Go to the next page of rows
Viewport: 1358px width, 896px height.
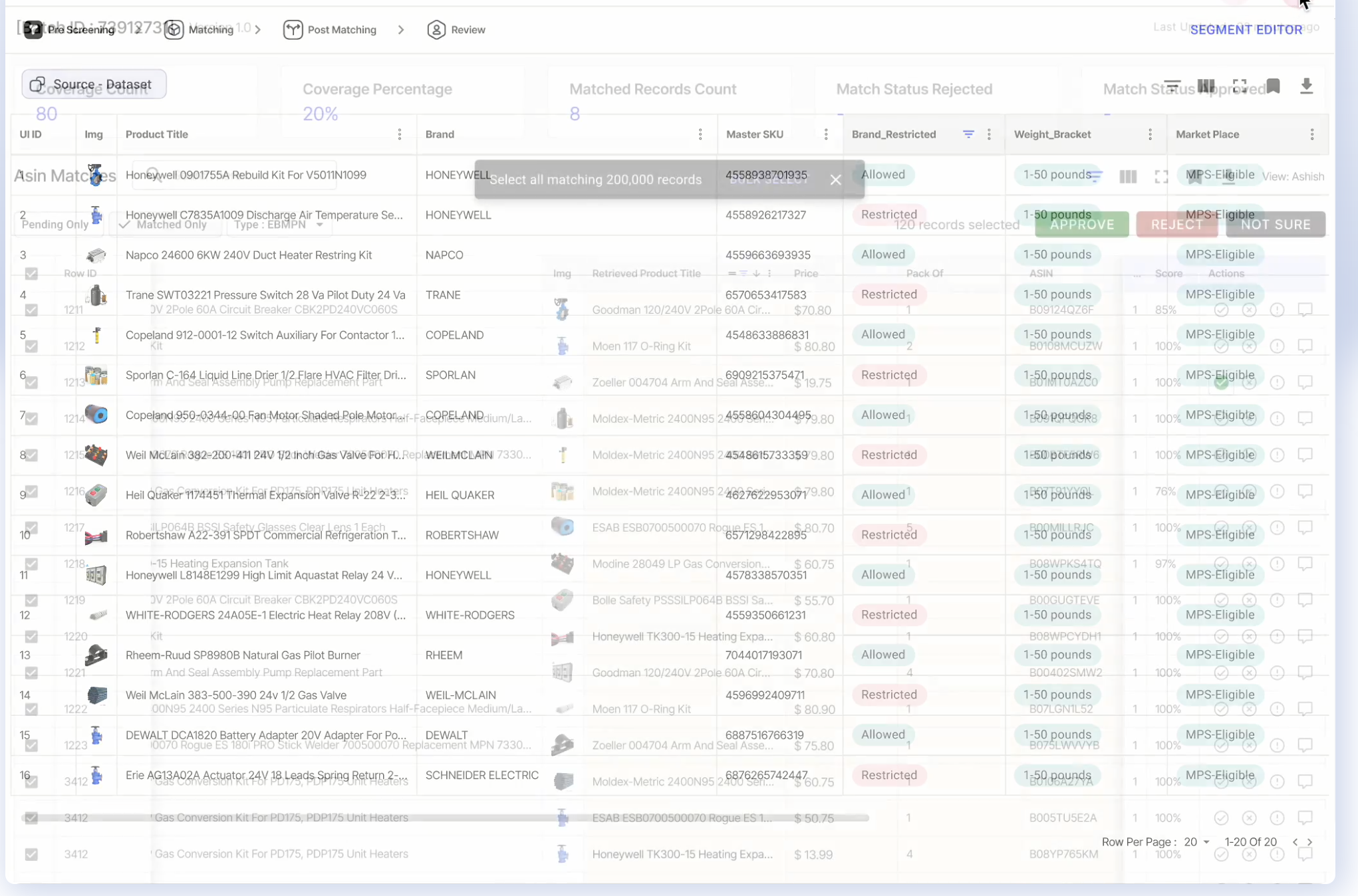1309,842
